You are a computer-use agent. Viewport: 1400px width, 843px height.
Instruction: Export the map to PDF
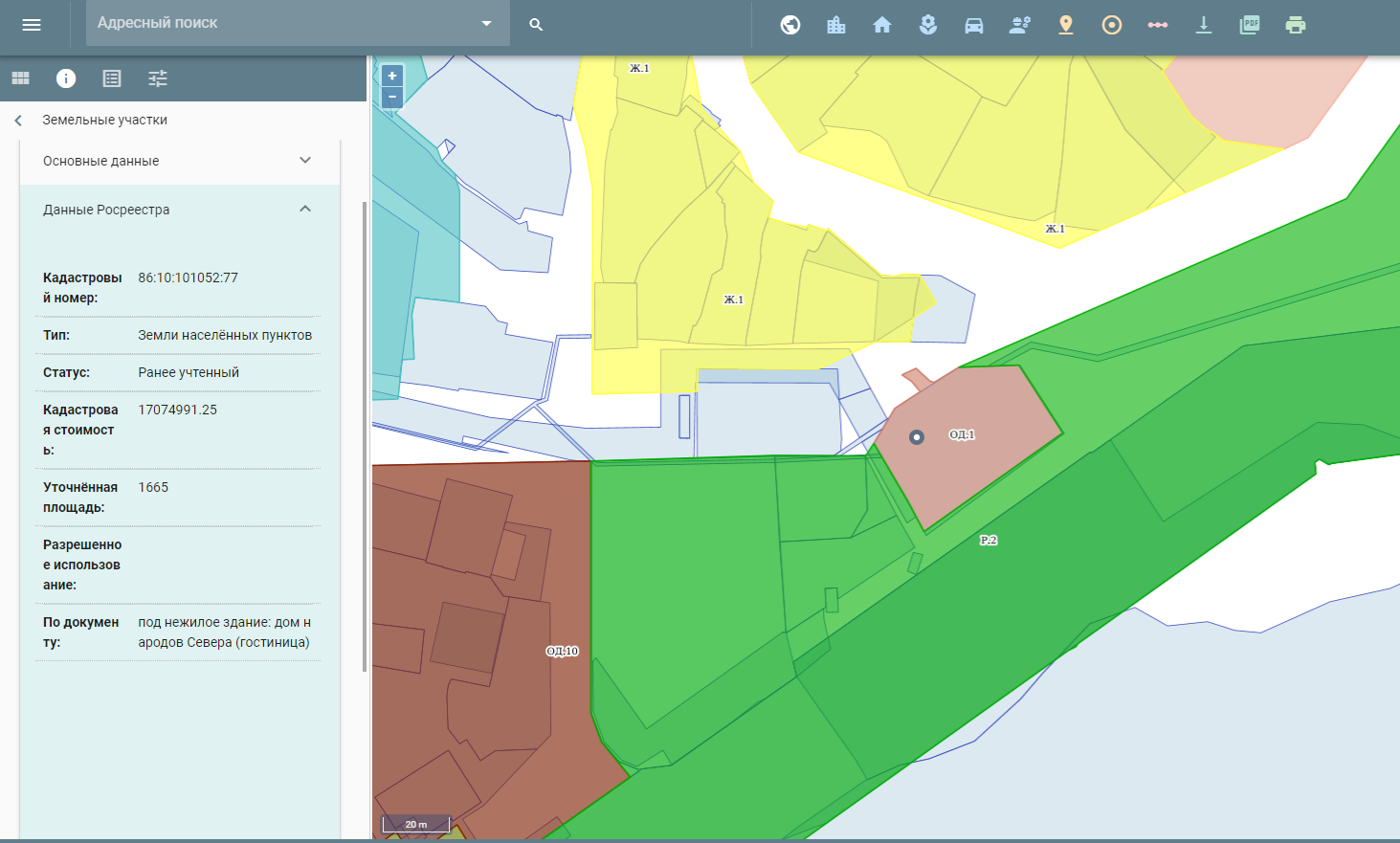pyautogui.click(x=1250, y=25)
